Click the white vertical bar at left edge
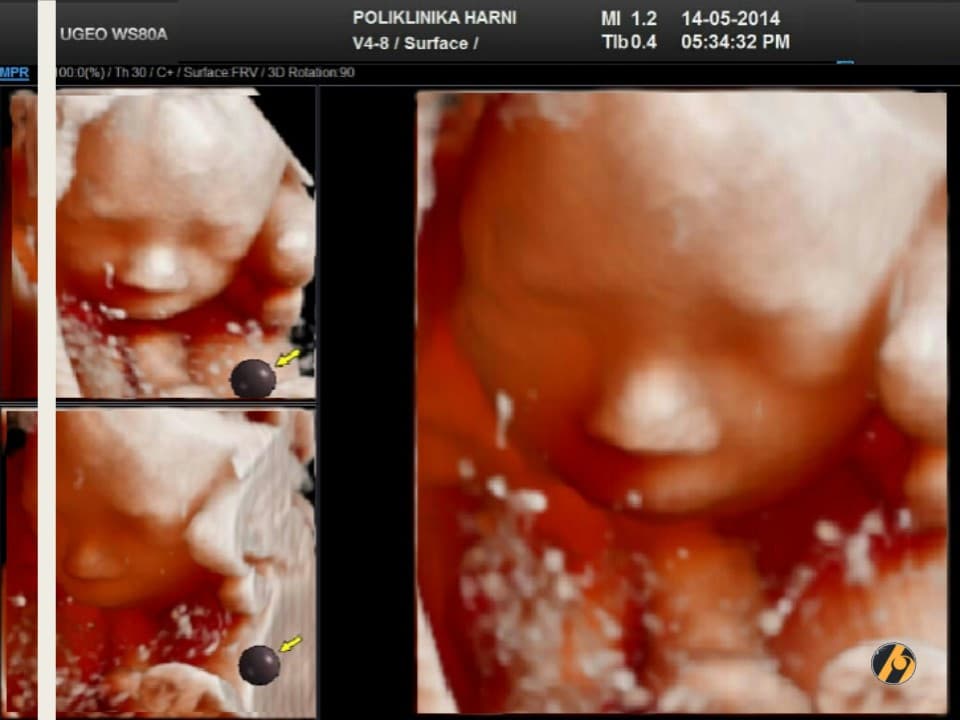Screen dimensions: 960x720 tap(46, 400)
